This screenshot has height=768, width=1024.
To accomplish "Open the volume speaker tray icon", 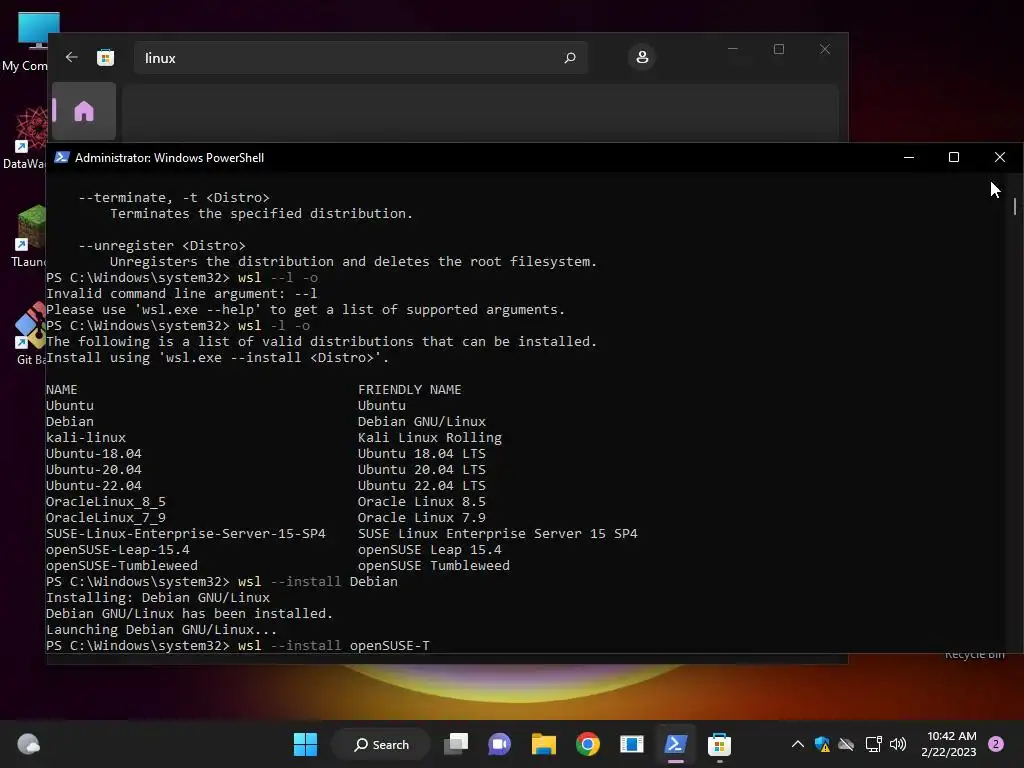I will click(x=898, y=744).
